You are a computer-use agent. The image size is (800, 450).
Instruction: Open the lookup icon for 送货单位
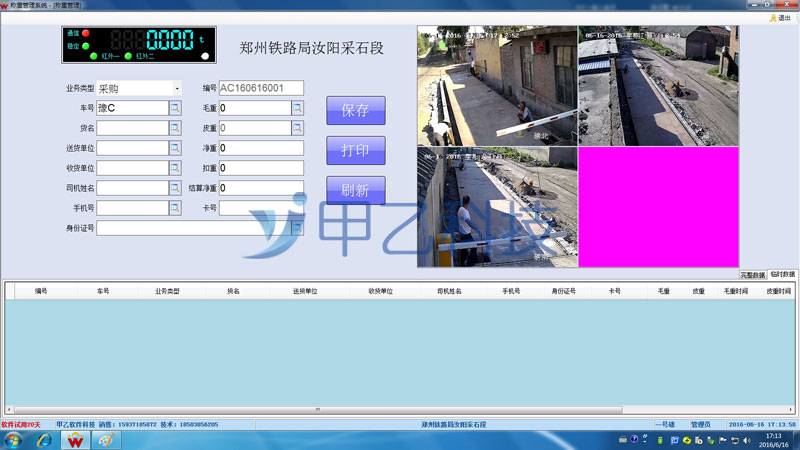pyautogui.click(x=175, y=148)
